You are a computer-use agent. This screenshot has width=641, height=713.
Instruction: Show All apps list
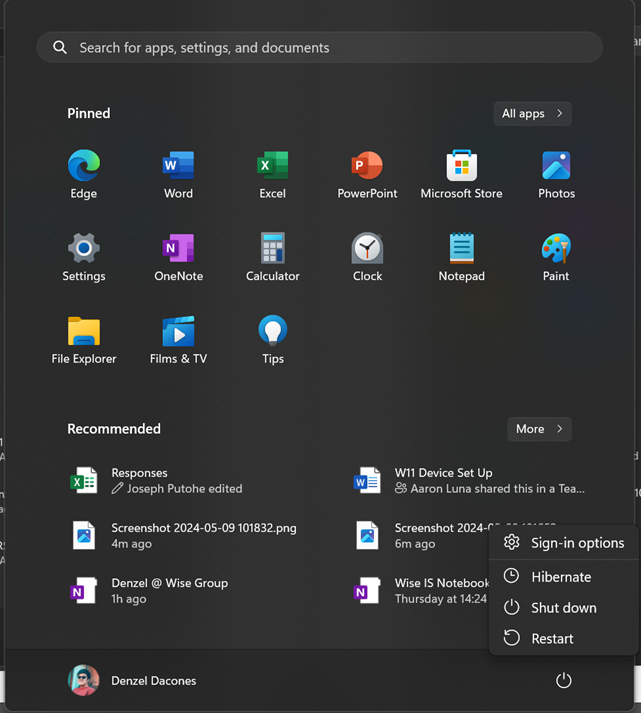(x=532, y=113)
